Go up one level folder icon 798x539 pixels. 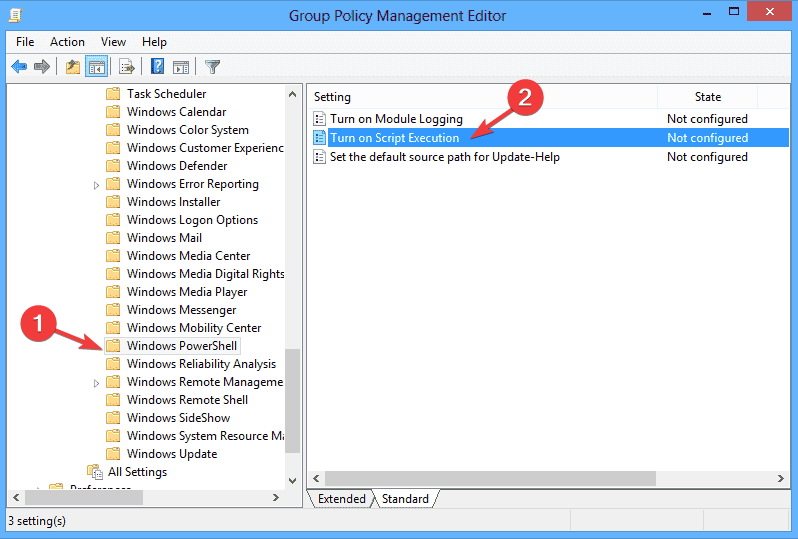coord(73,67)
